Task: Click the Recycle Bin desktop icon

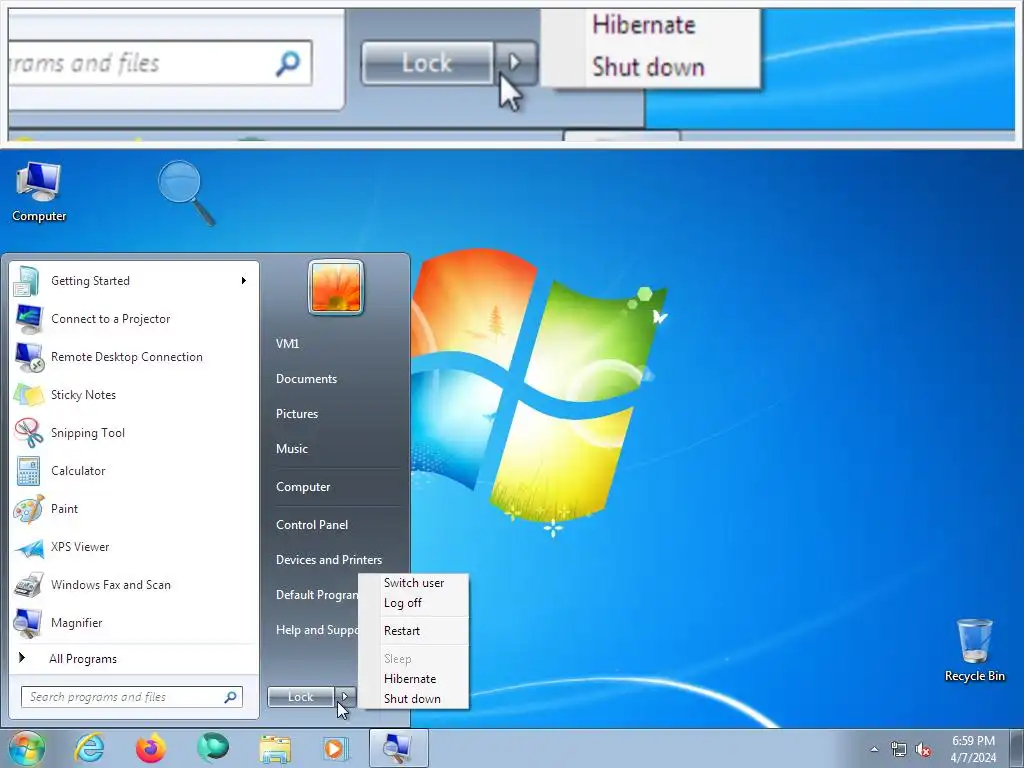Action: [x=974, y=650]
